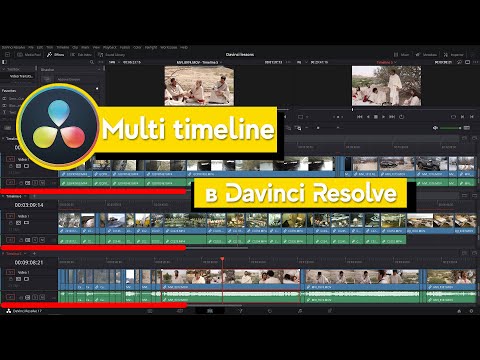Open Project Settings gear icon
Screen dimensions: 480x360
(x=471, y=311)
